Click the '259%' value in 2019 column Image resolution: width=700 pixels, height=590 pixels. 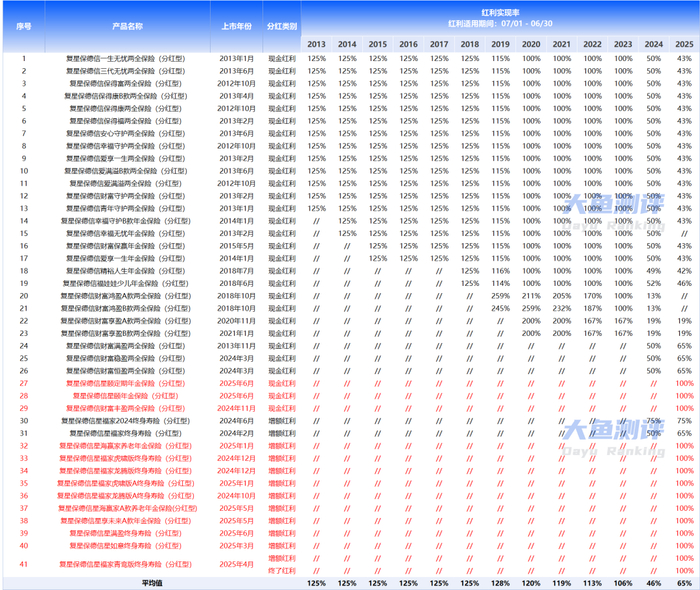(x=500, y=296)
